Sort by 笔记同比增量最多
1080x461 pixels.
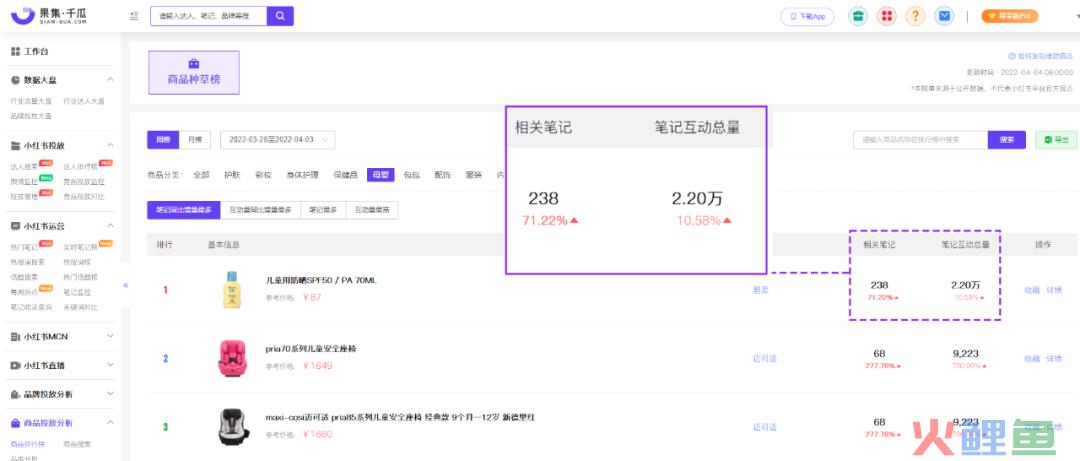point(183,210)
